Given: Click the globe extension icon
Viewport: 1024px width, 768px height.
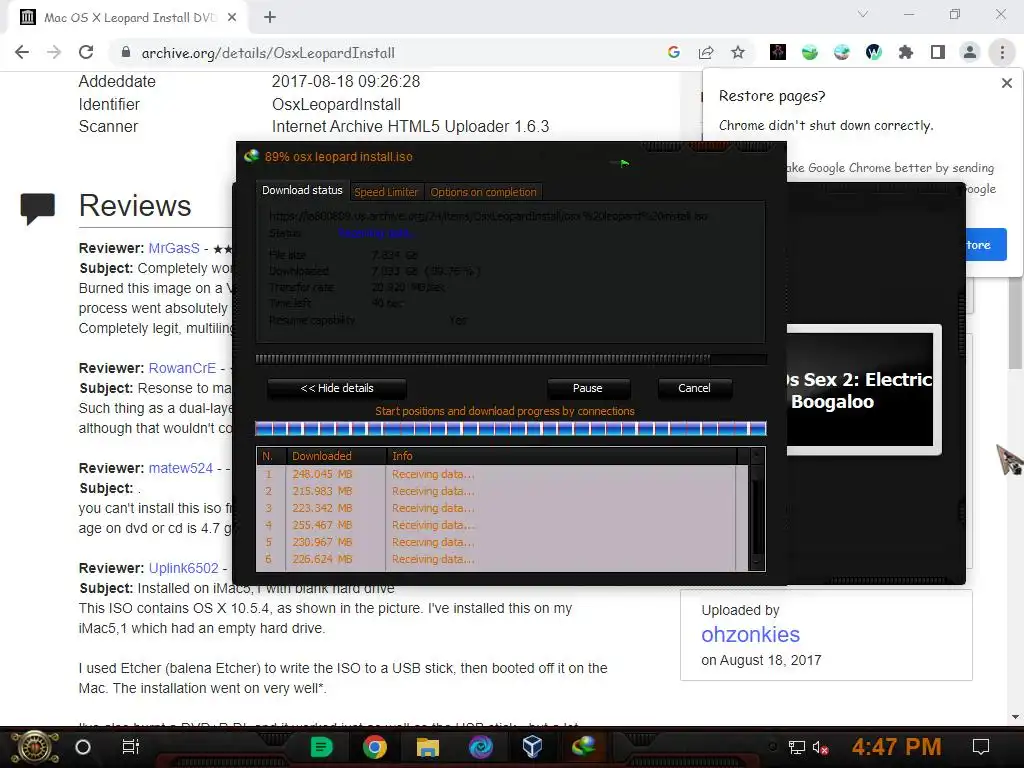Looking at the screenshot, I should pyautogui.click(x=842, y=52).
